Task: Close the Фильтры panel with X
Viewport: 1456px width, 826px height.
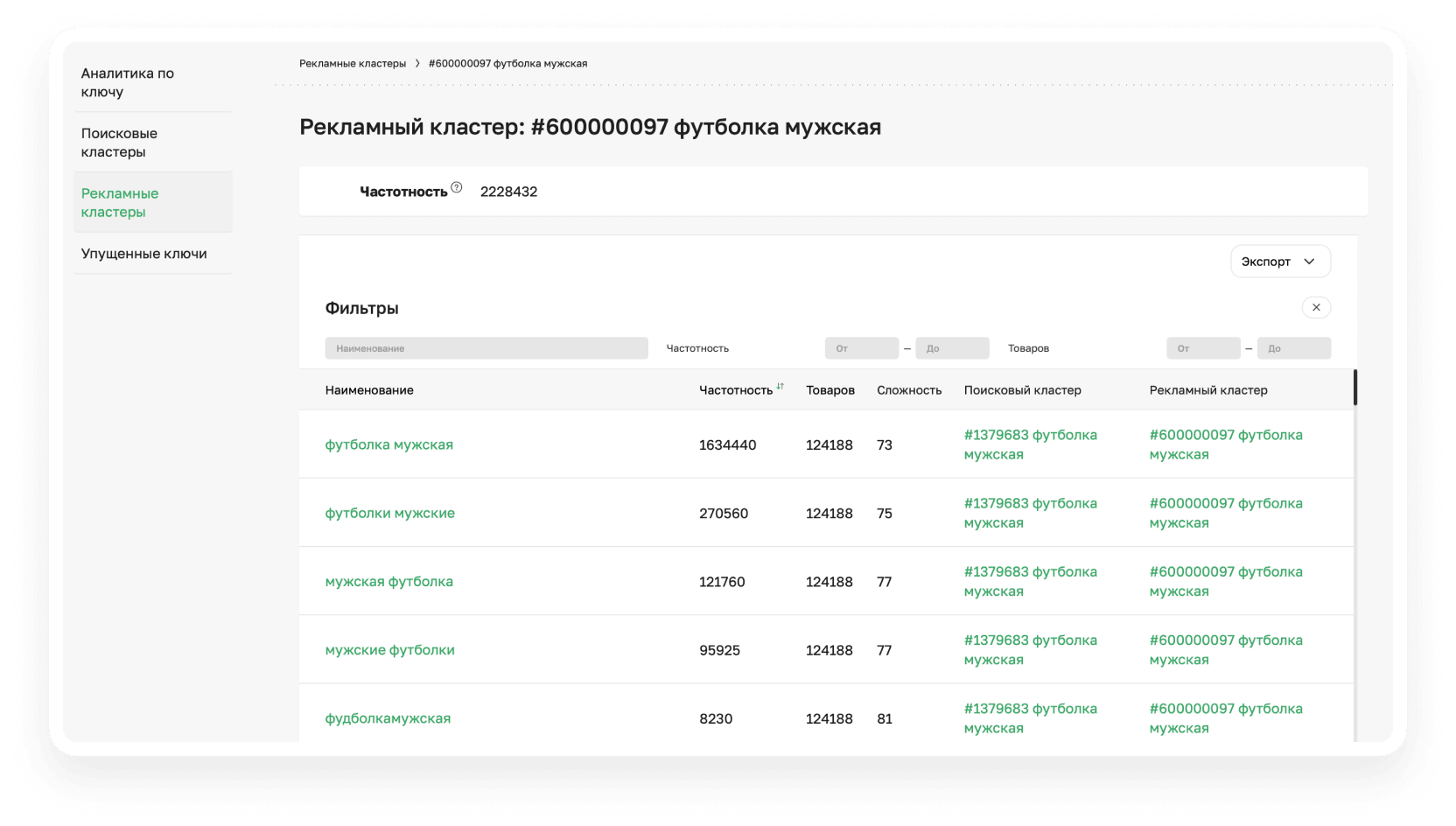Action: pyautogui.click(x=1316, y=307)
